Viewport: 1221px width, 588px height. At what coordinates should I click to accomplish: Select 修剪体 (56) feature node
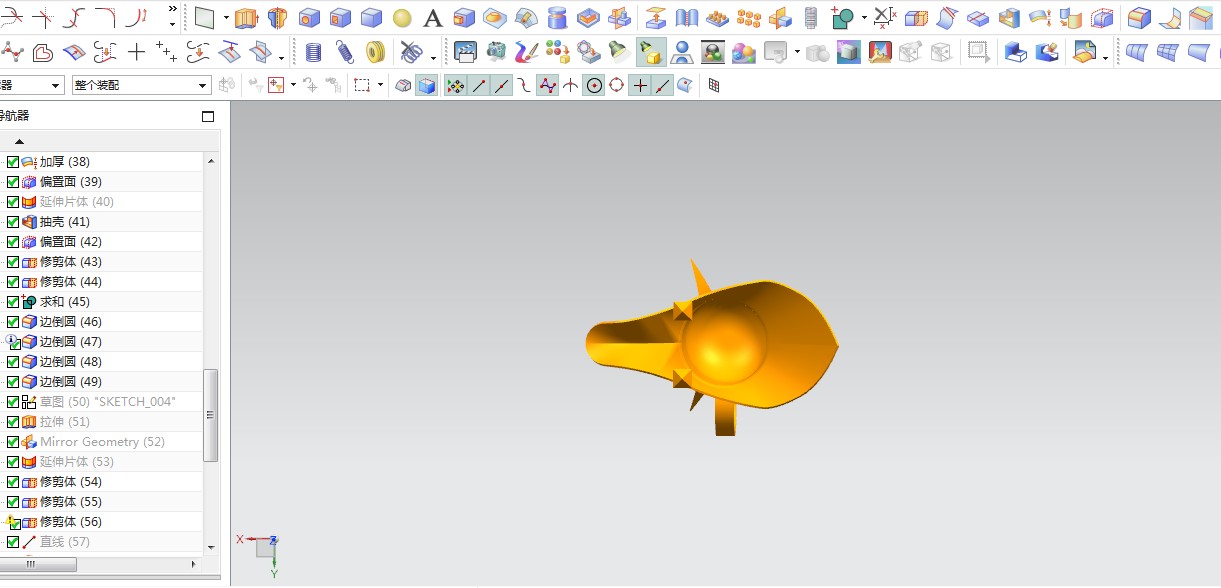point(71,522)
